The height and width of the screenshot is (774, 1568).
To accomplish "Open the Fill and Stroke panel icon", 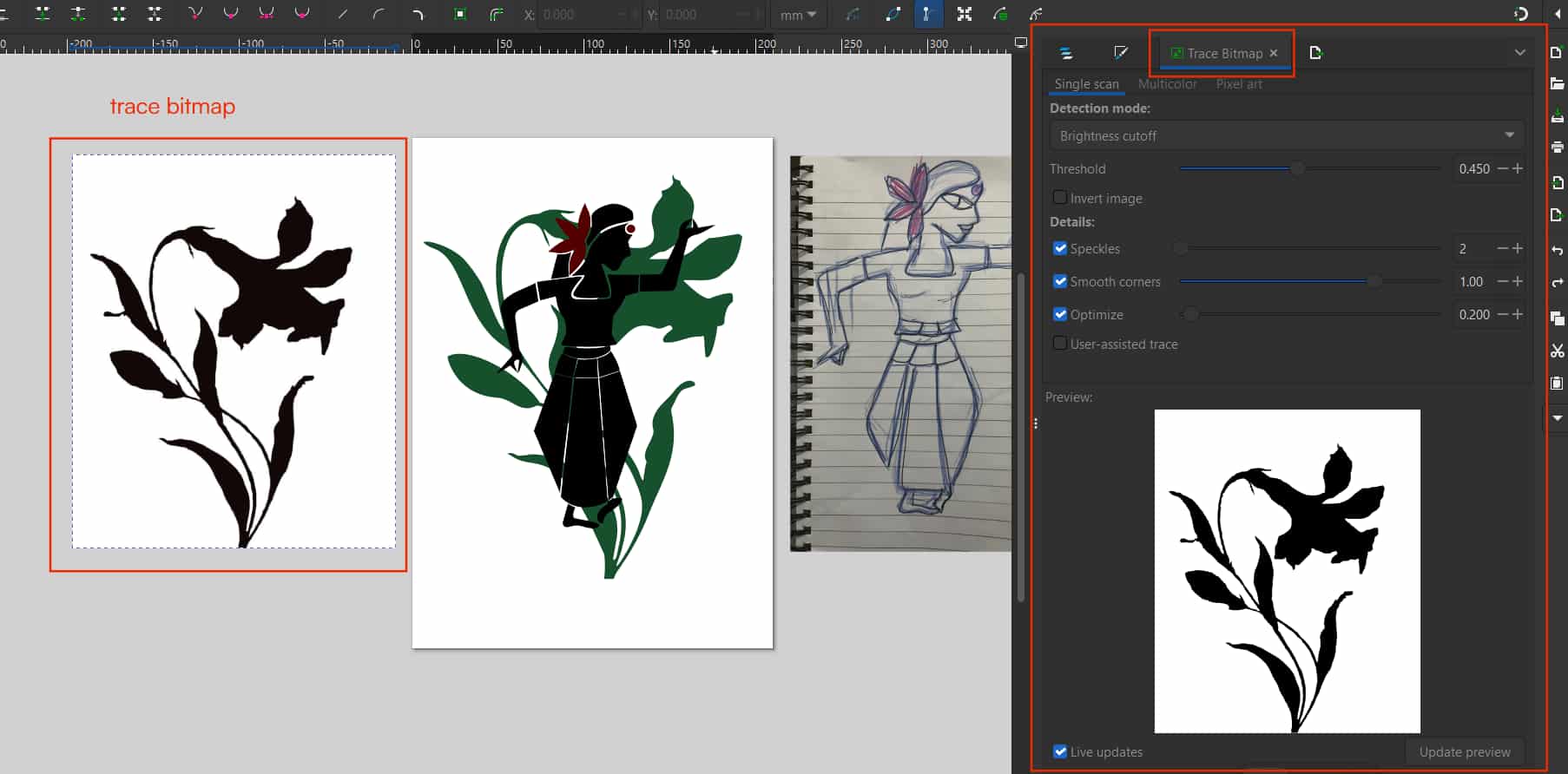I will pos(1121,53).
